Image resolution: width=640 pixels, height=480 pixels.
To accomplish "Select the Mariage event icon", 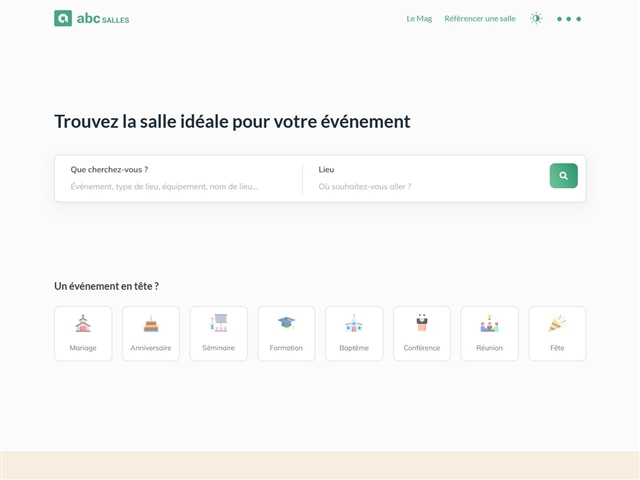I will click(83, 323).
